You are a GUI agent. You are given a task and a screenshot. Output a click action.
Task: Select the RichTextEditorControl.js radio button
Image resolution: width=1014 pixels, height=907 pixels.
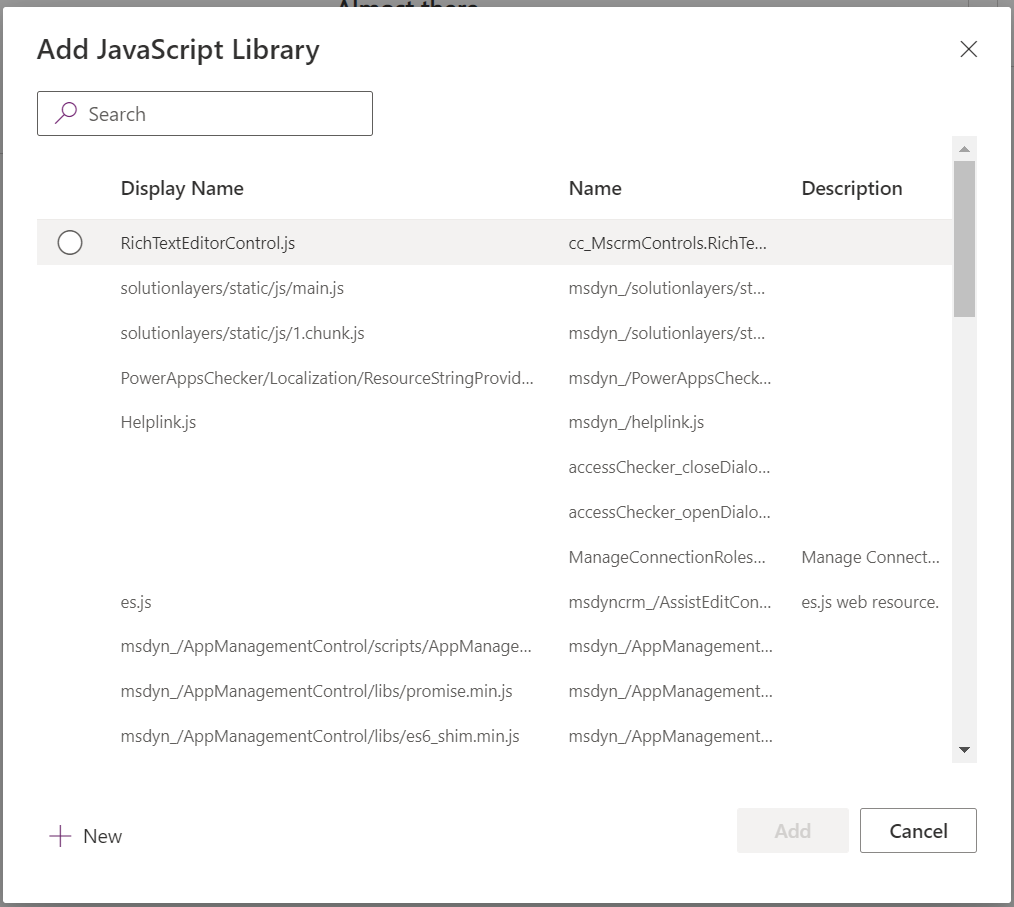click(x=70, y=243)
